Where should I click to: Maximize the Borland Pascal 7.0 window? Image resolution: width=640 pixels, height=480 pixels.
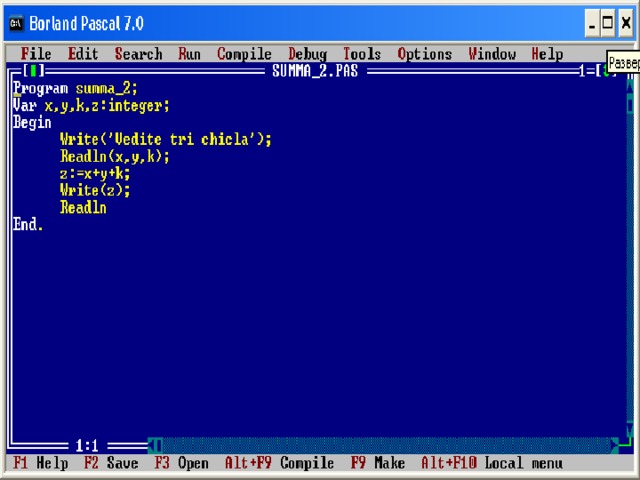(609, 23)
